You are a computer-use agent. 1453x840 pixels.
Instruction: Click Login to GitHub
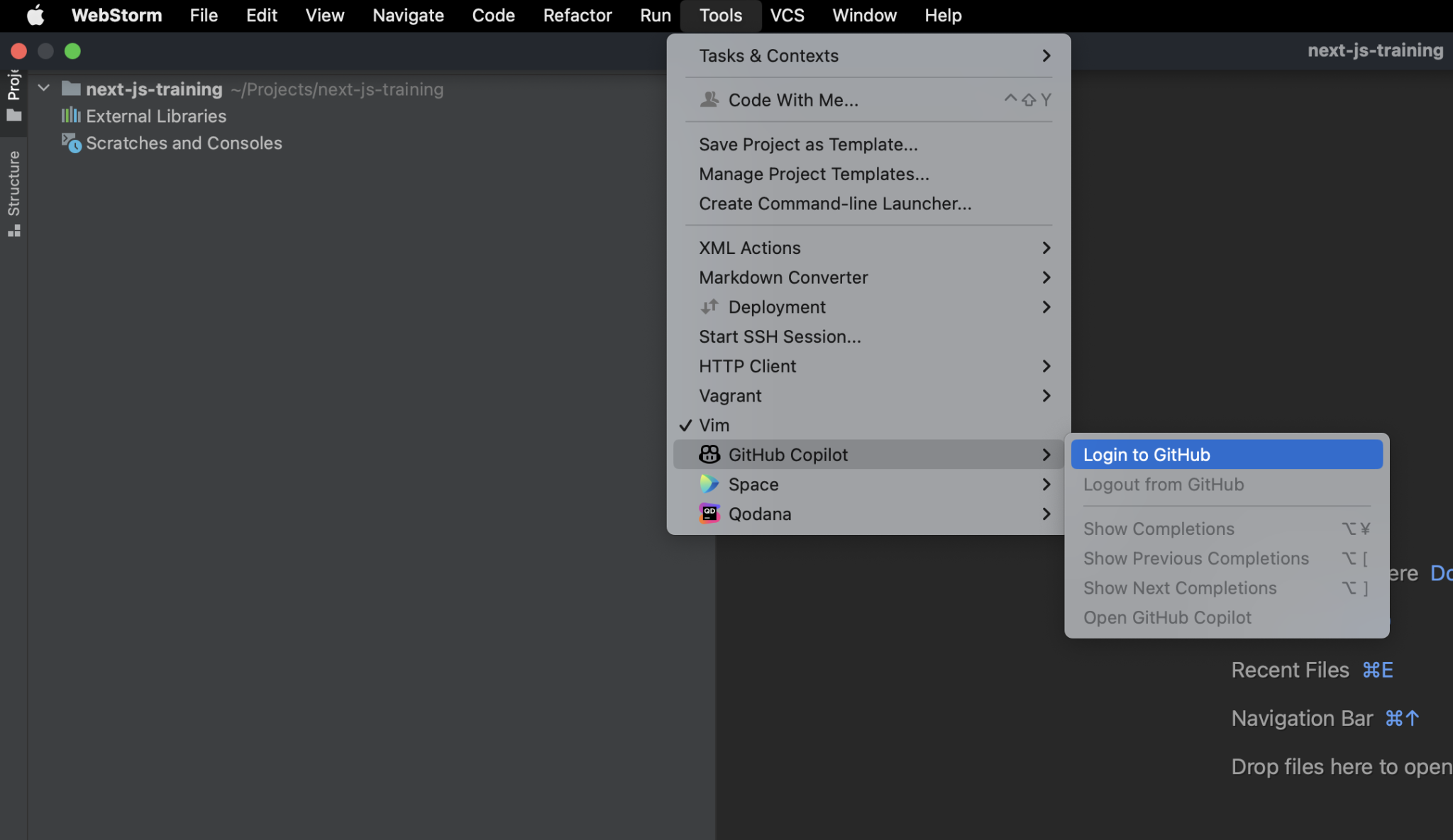(x=1147, y=454)
